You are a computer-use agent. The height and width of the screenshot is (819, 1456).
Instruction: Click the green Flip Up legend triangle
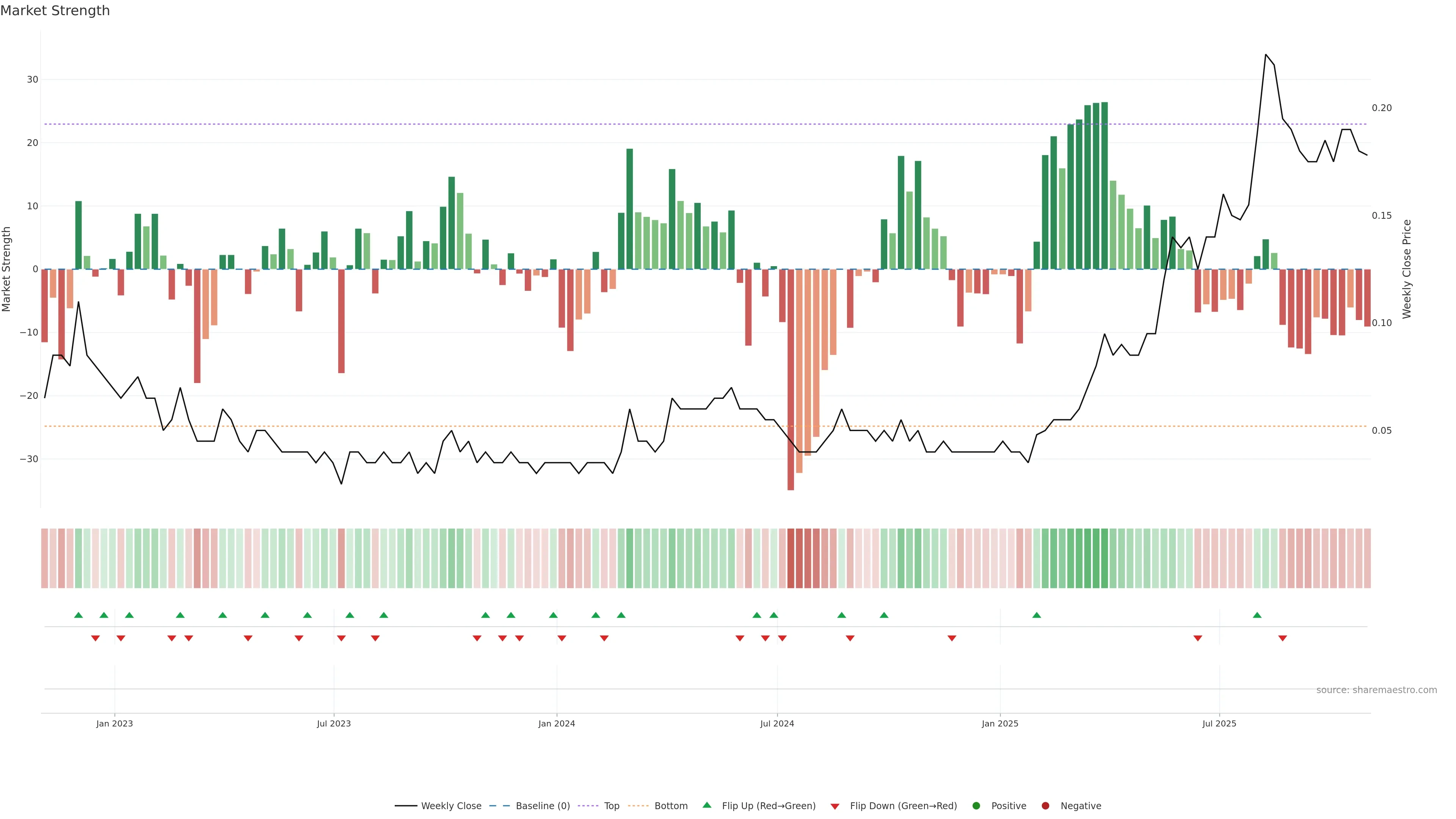(x=706, y=805)
